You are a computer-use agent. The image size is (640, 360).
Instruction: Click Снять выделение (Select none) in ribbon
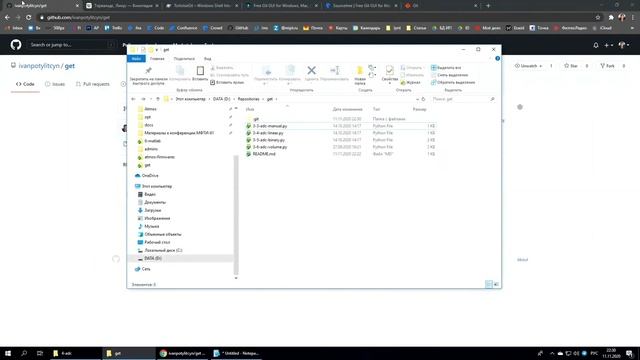[x=449, y=75]
